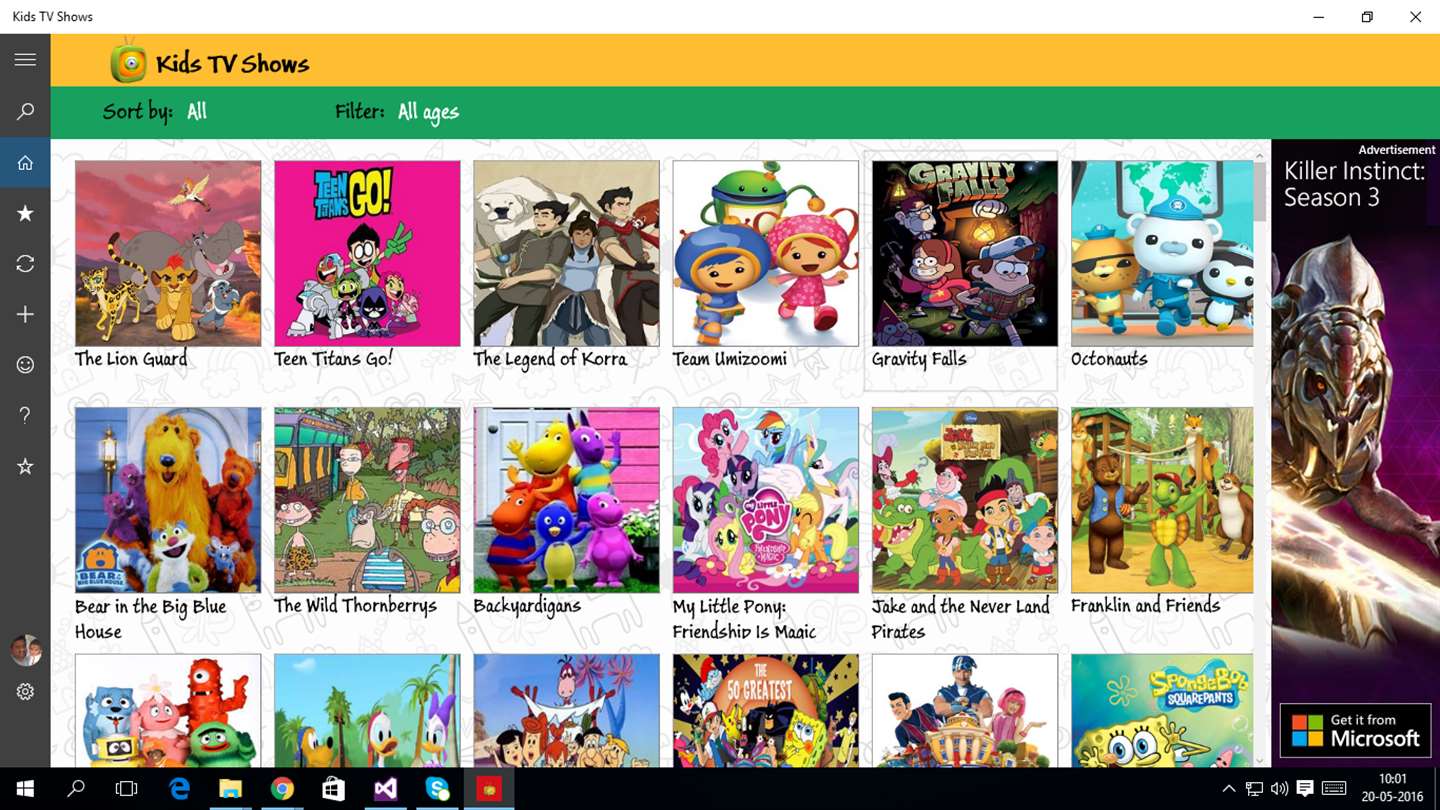1440x810 pixels.
Task: Click the Gravity Falls title text
Action: [919, 359]
